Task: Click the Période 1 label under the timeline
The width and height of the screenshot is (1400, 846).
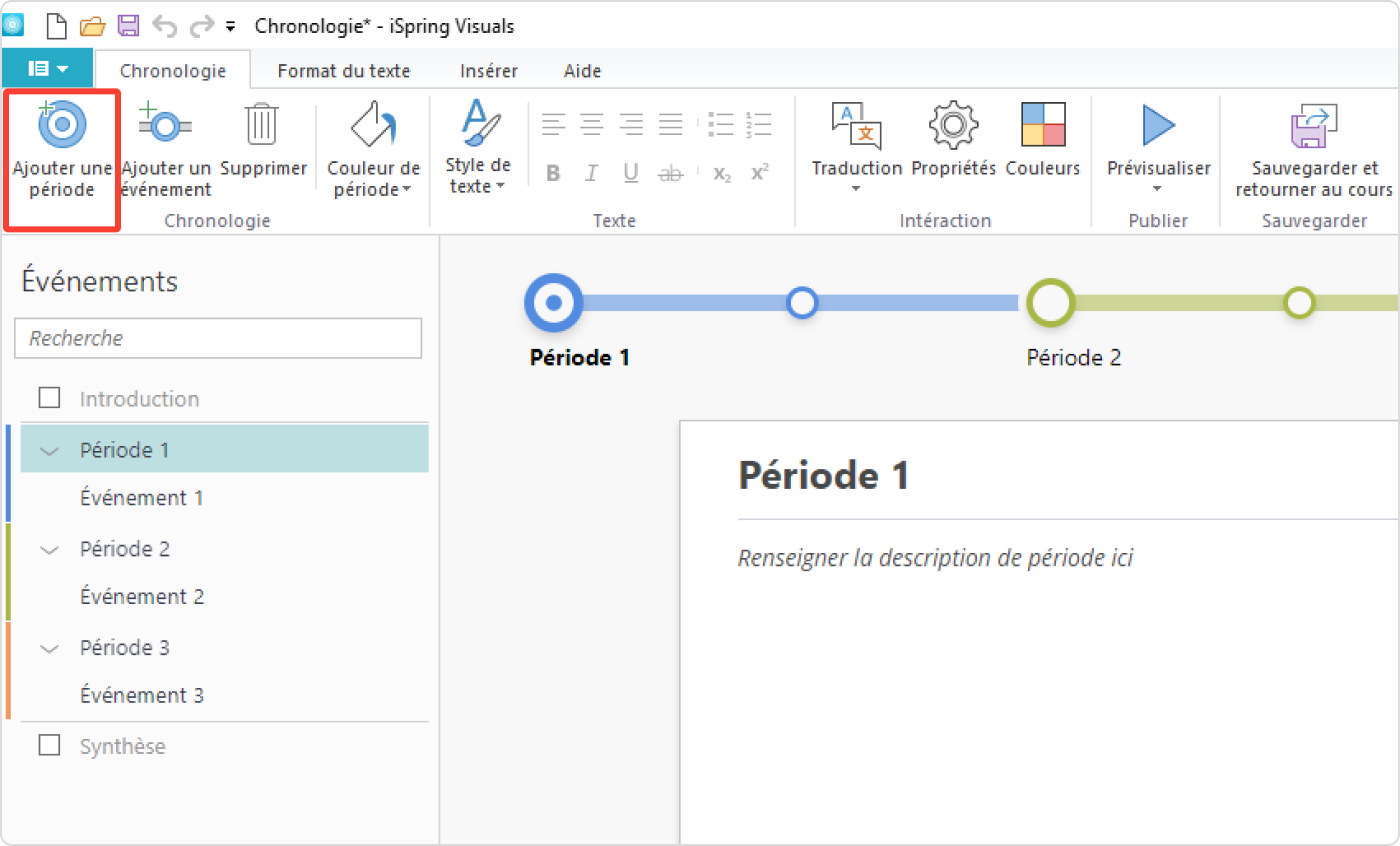Action: (580, 357)
